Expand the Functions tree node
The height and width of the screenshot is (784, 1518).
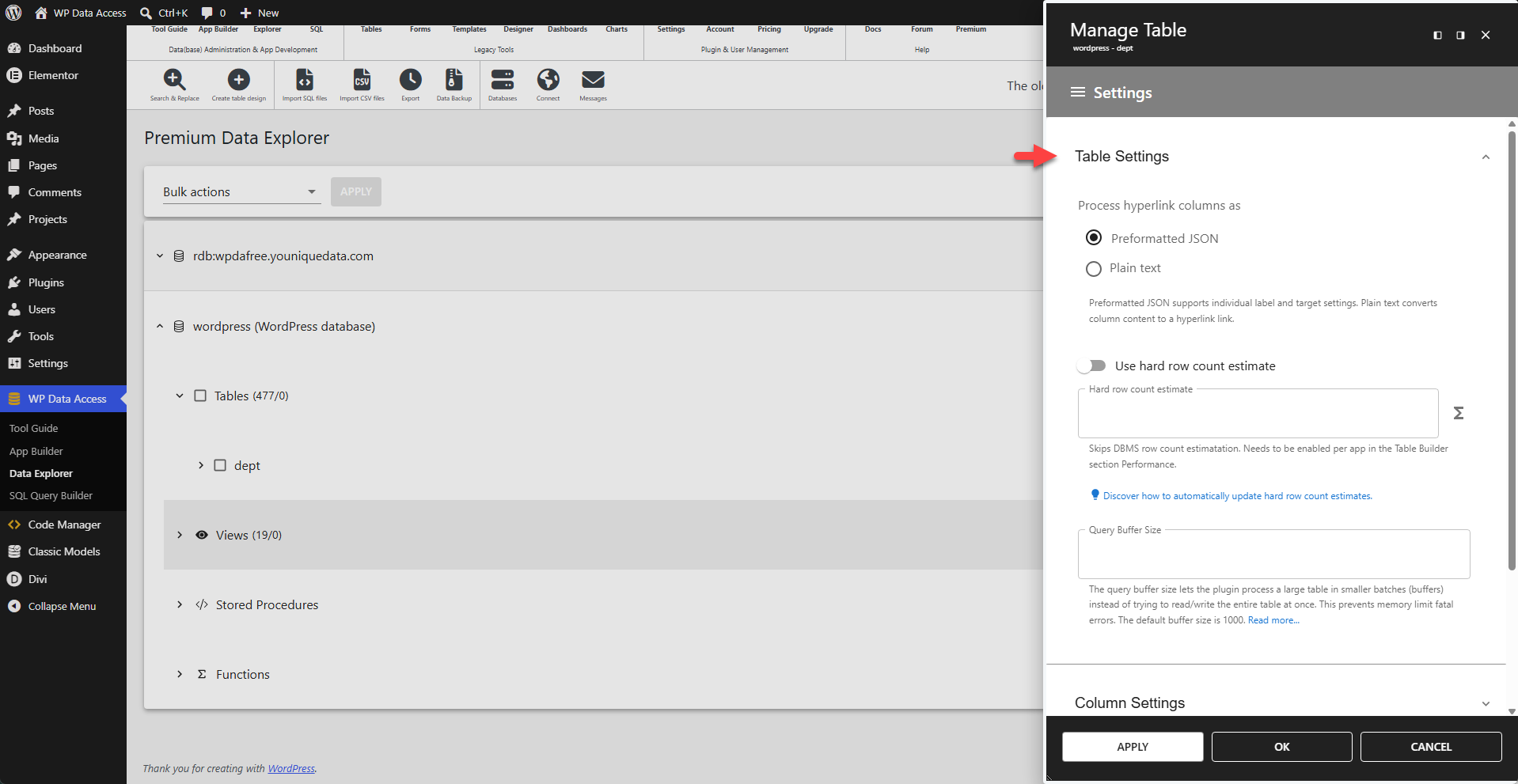(x=180, y=674)
